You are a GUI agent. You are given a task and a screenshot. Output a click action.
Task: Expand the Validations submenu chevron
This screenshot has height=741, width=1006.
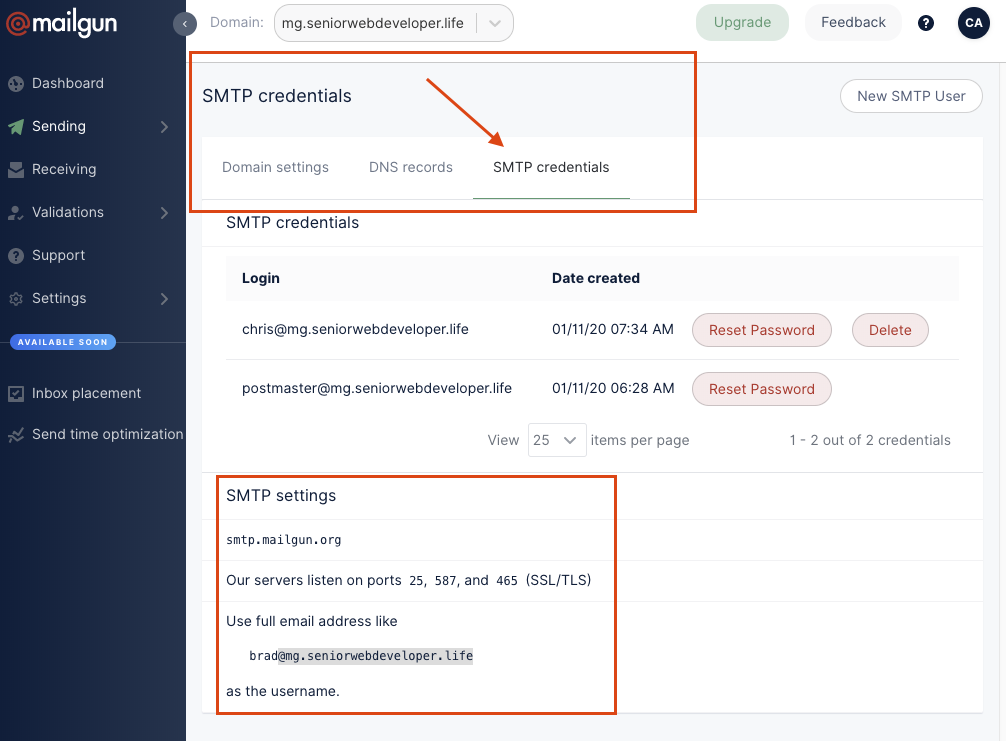pos(164,212)
